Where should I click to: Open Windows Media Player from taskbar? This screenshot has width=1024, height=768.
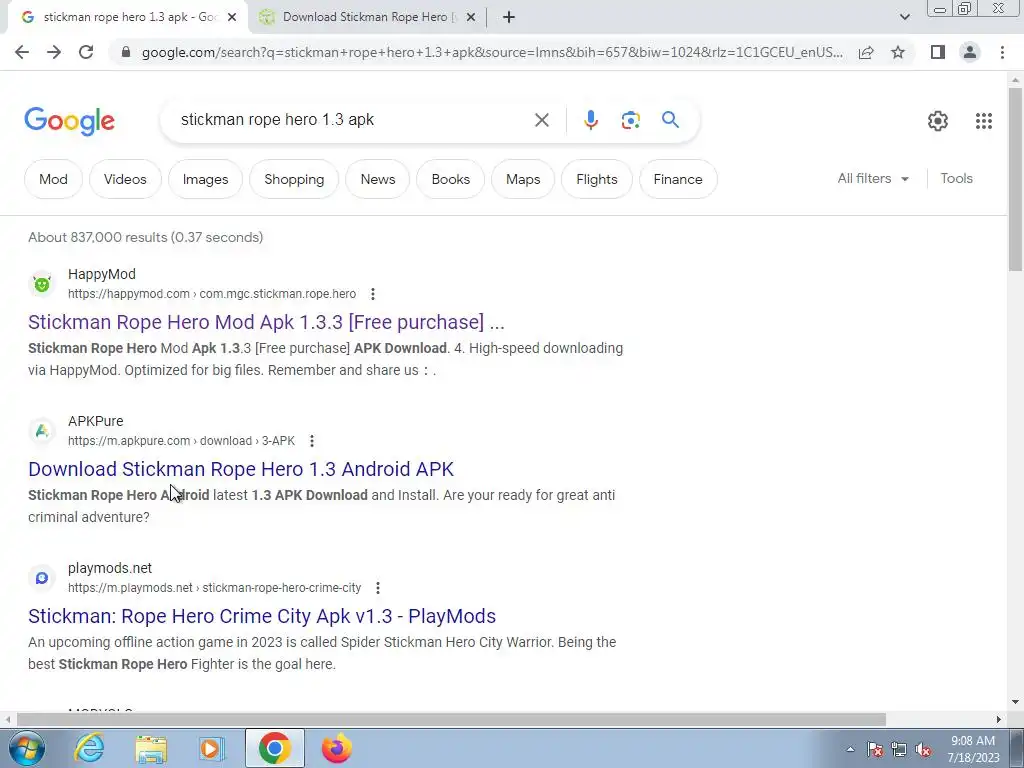click(211, 748)
